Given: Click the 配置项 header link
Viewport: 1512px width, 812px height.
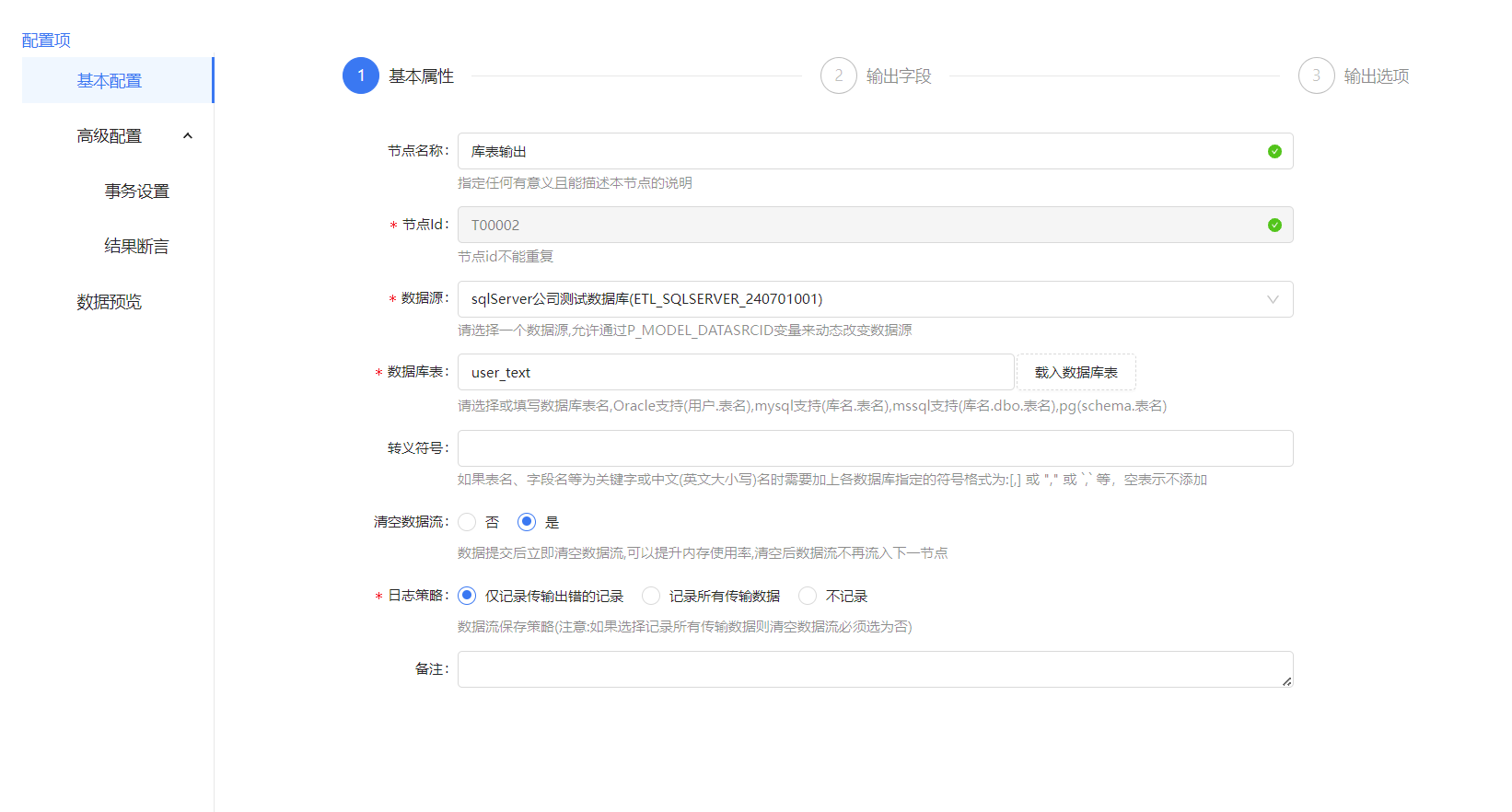Looking at the screenshot, I should [x=46, y=41].
